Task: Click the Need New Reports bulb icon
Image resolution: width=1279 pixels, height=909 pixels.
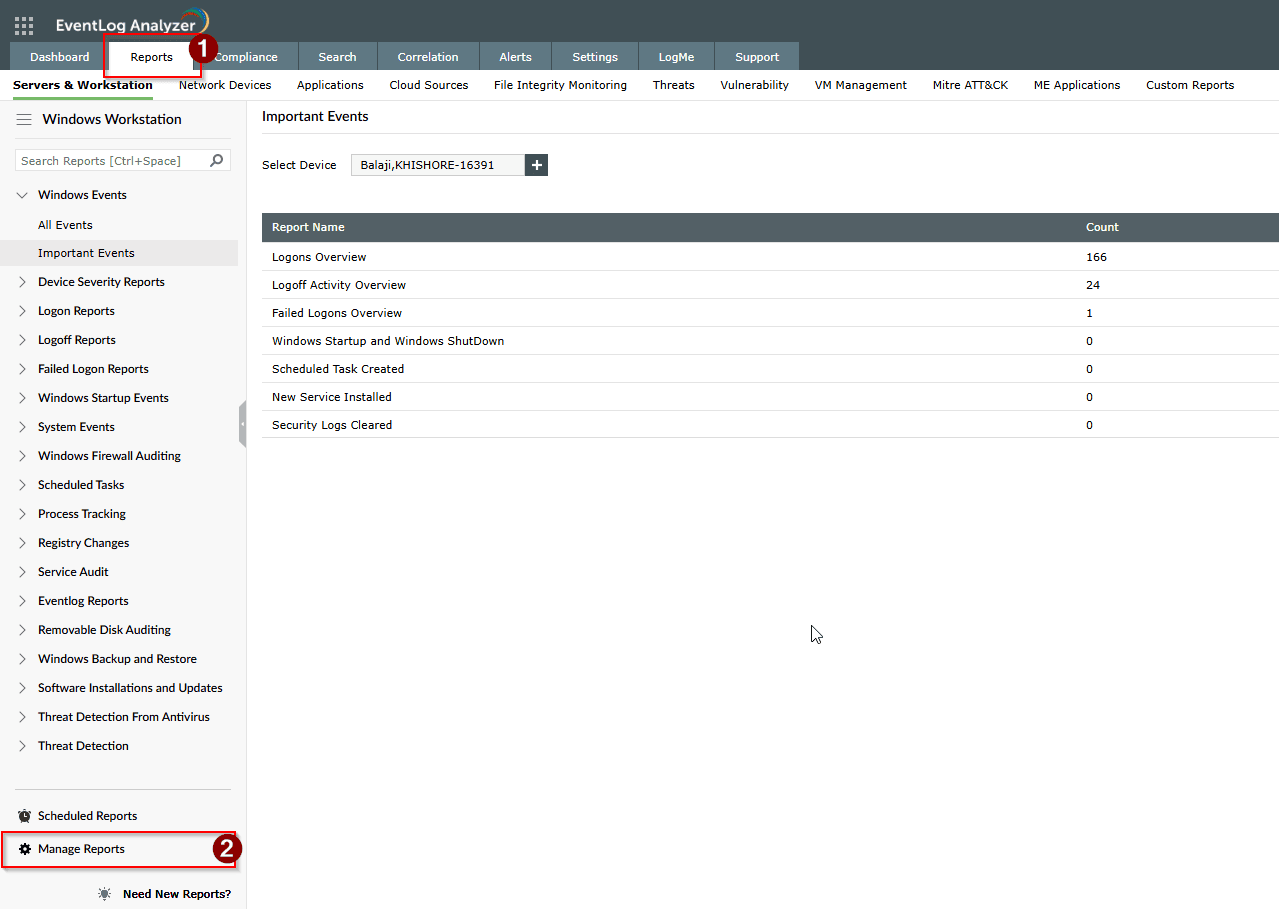Action: [105, 894]
